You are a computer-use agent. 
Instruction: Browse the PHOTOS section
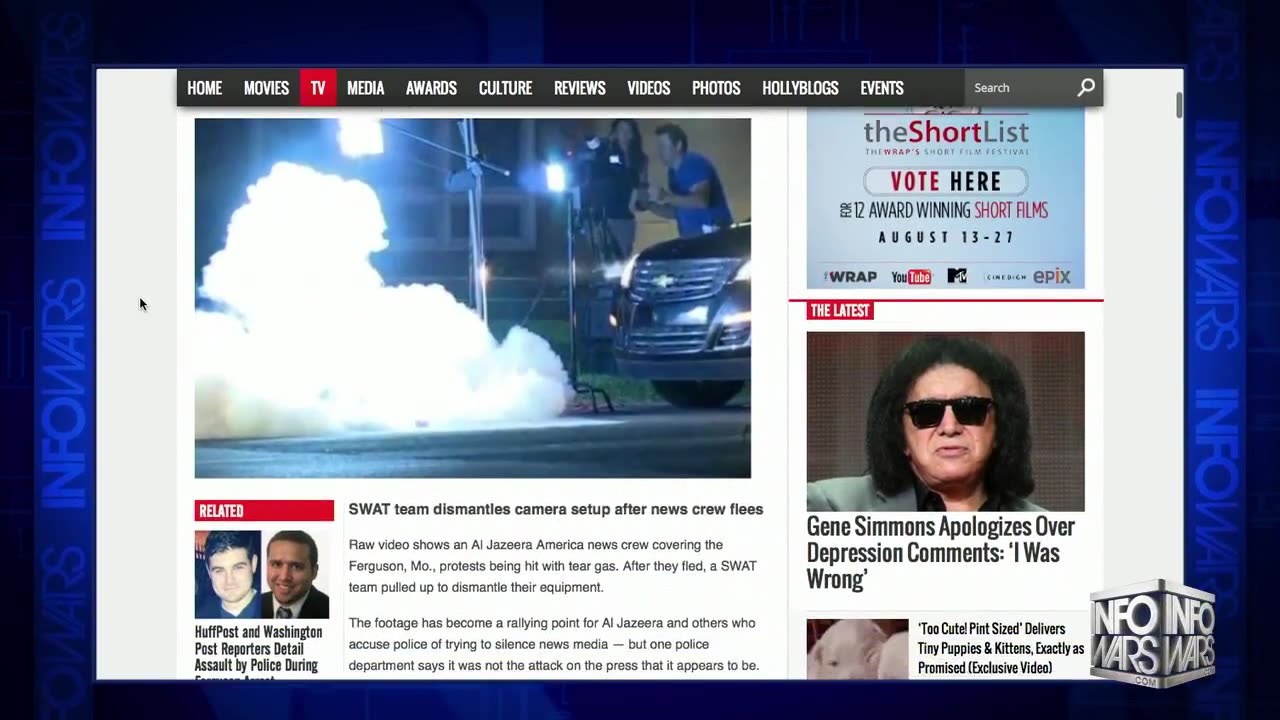pos(716,88)
